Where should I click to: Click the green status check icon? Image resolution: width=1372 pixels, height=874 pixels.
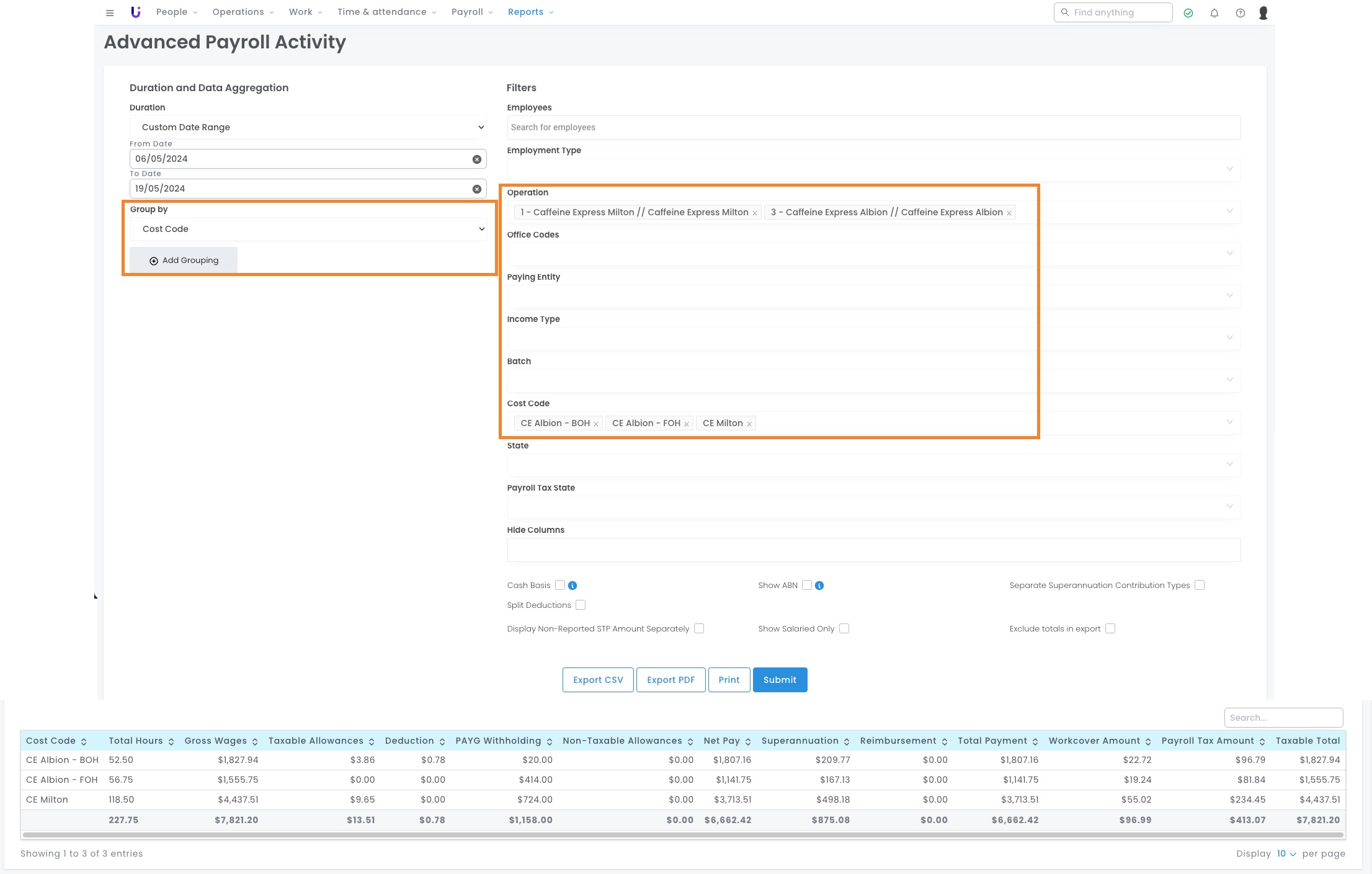pos(1188,12)
